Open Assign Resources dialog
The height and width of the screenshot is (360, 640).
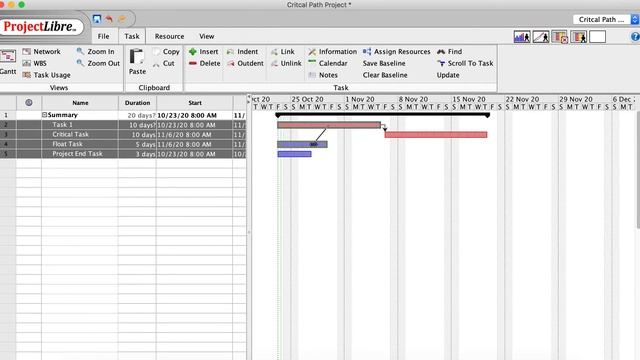point(396,51)
